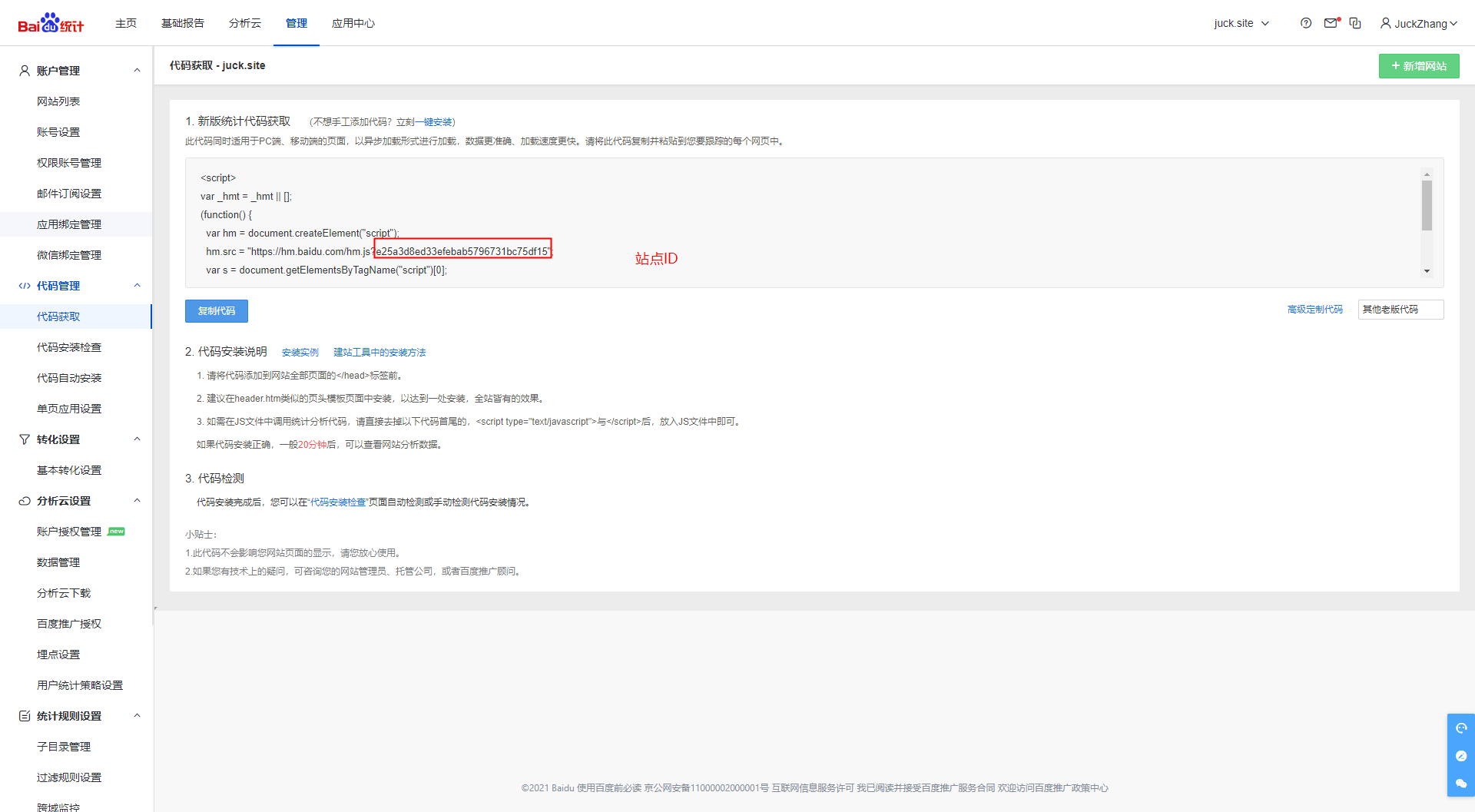
Task: Open the 其他老版代码 dropdown
Action: (x=1400, y=310)
